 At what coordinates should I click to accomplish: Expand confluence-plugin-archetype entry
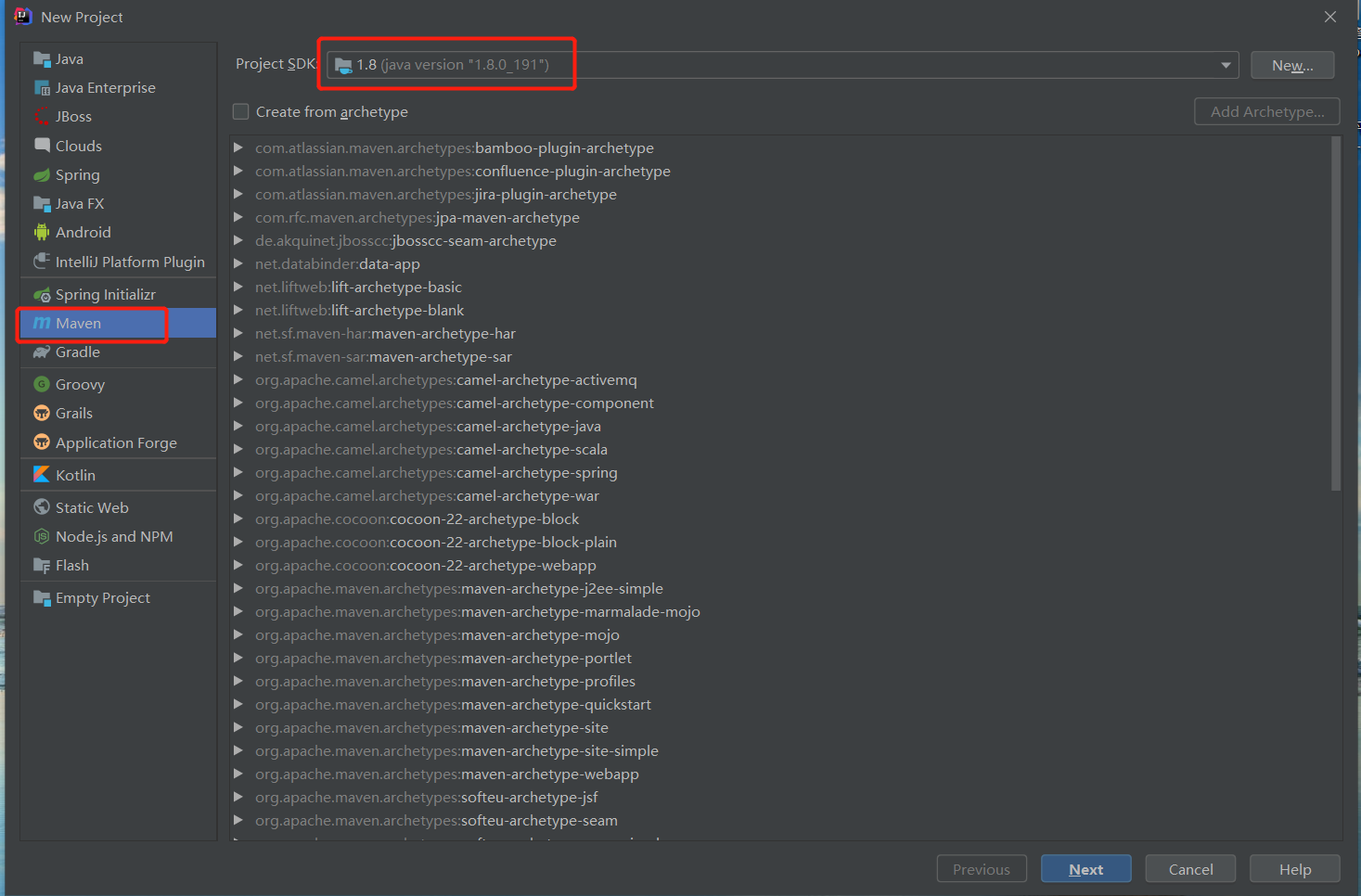[238, 171]
